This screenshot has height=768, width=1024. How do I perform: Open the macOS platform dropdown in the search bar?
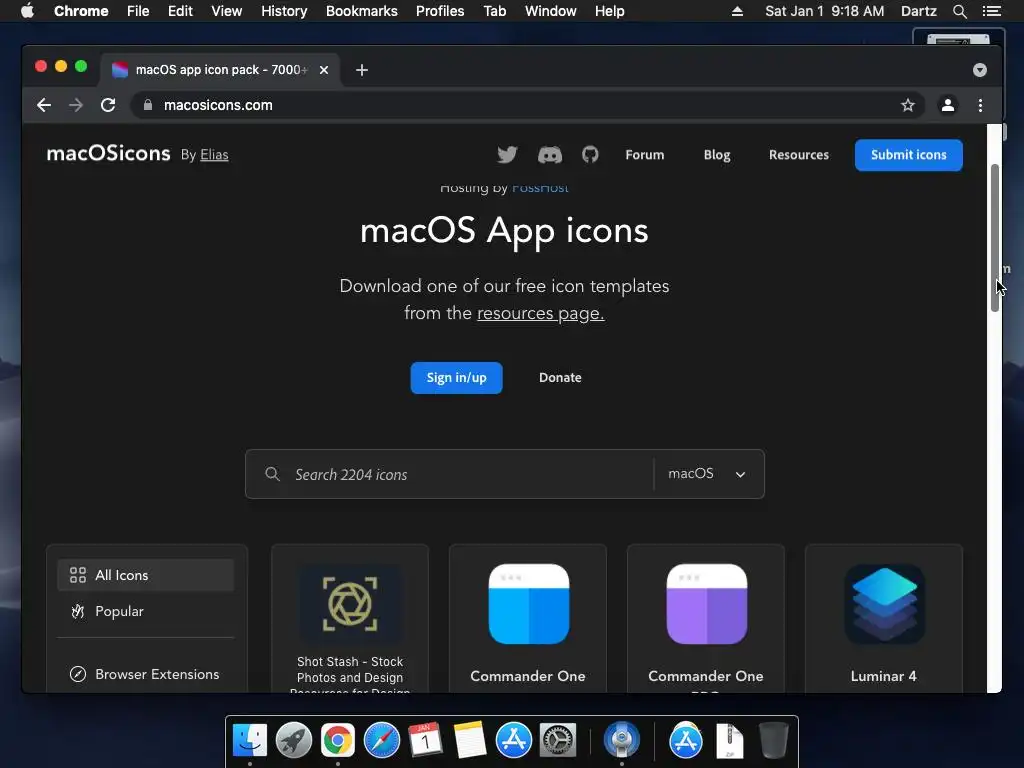pos(708,474)
